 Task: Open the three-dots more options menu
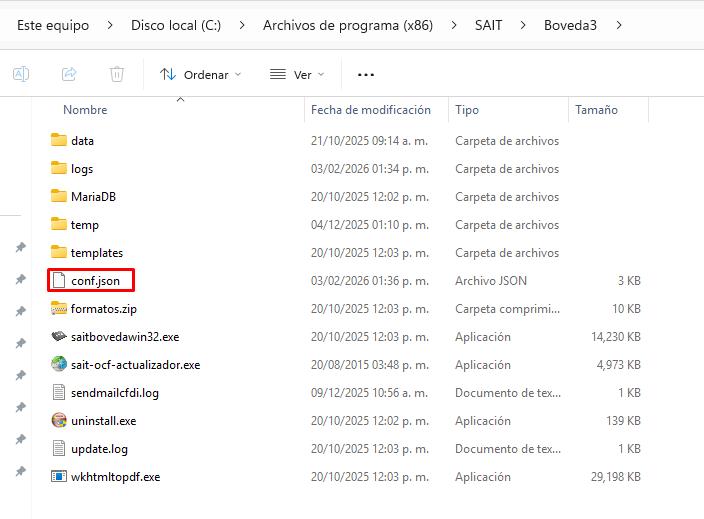366,74
